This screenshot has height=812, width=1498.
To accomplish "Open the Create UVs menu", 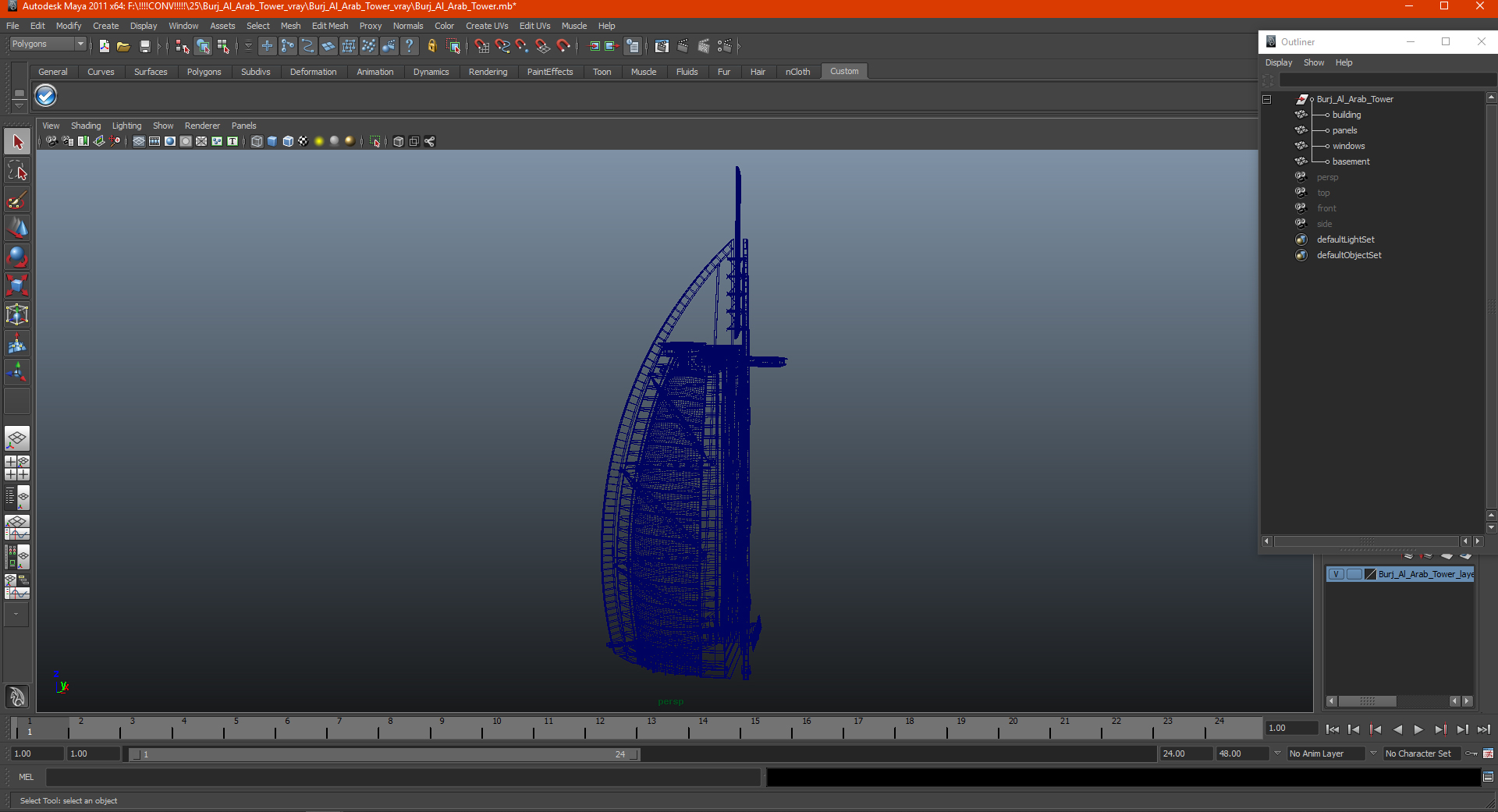I will pos(487,26).
